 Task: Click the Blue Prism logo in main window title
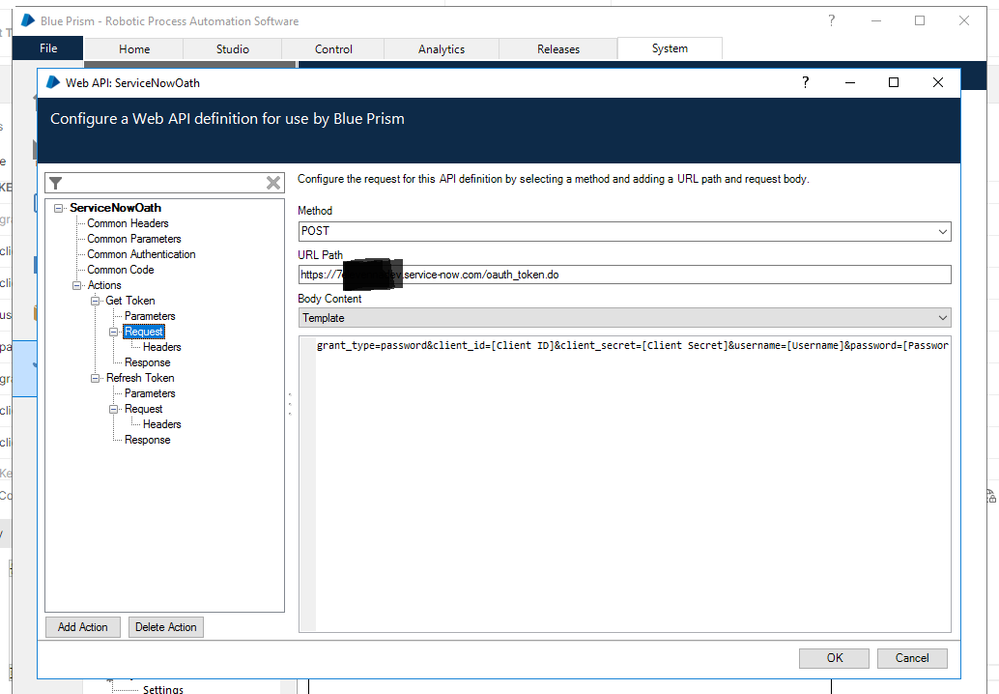point(28,21)
